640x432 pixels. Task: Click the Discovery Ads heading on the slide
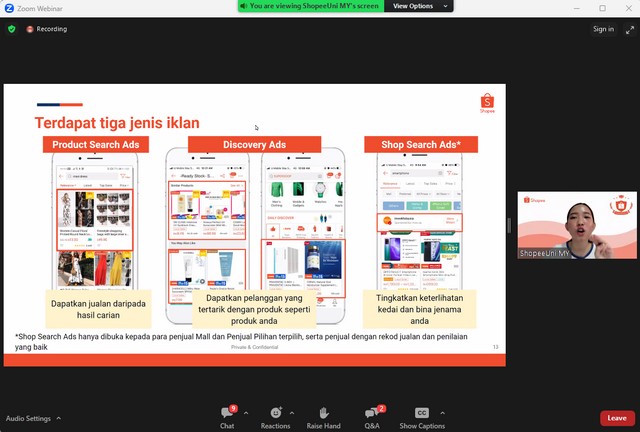coord(254,145)
